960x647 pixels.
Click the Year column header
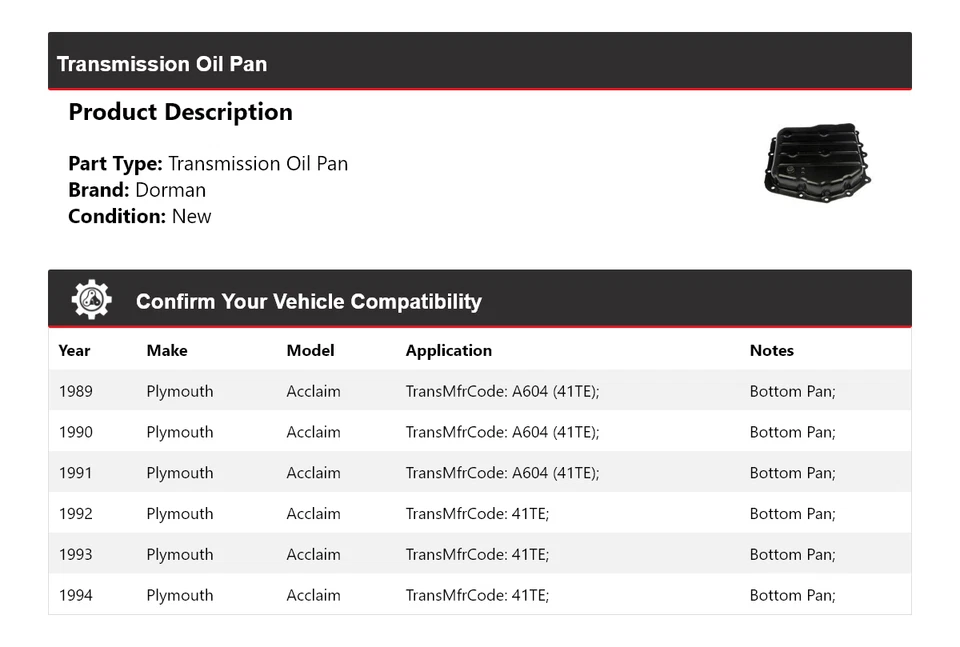click(74, 351)
